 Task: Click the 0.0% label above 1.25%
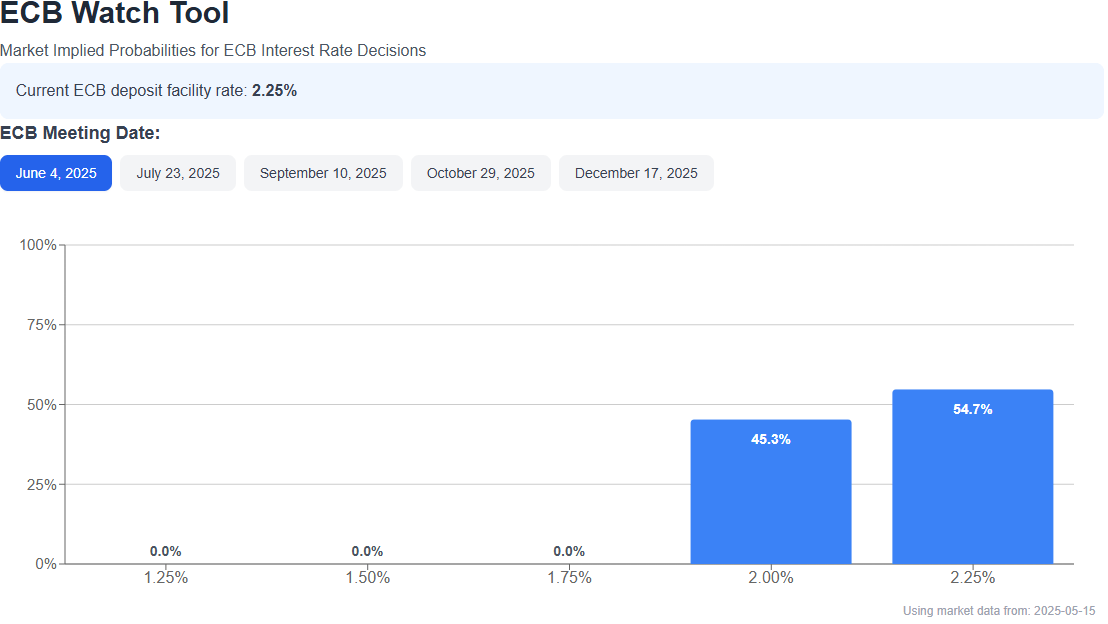tap(166, 551)
